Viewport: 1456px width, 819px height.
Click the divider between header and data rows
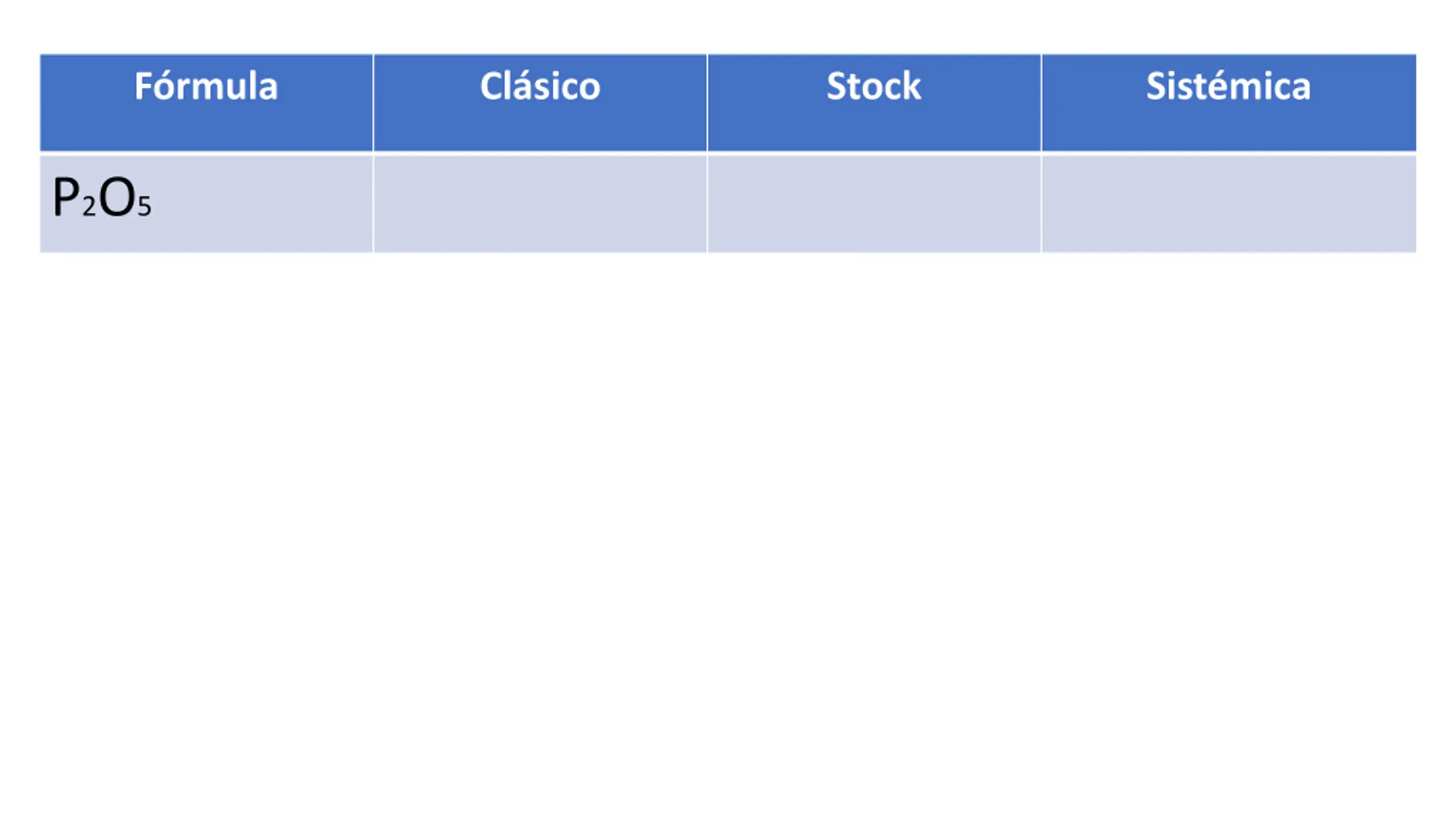coord(728,154)
